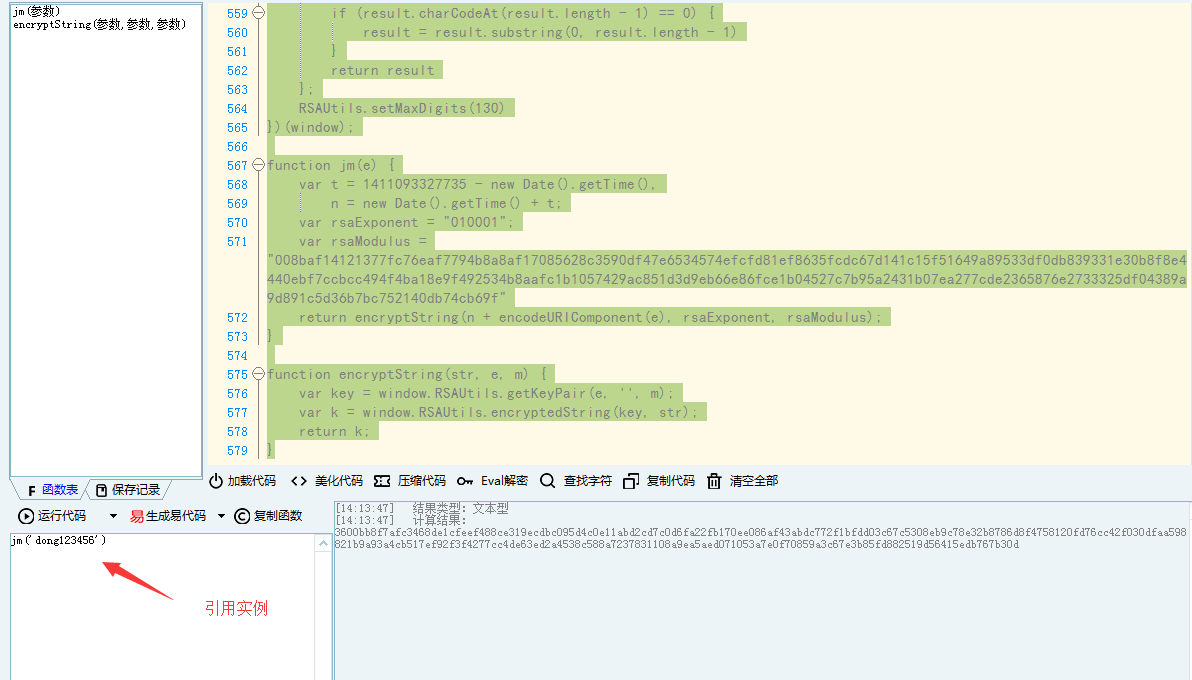Click the jm('dong123456') expression input box
This screenshot has height=680, width=1192.
(x=160, y=600)
